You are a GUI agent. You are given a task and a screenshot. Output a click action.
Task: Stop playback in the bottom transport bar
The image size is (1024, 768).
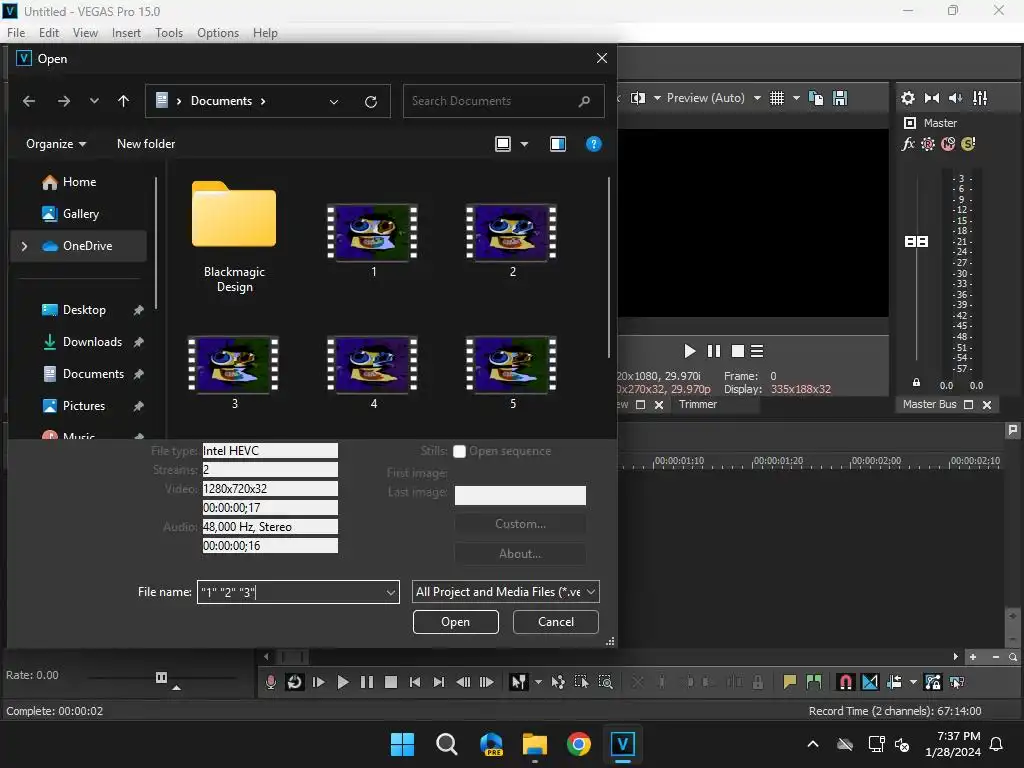391,682
